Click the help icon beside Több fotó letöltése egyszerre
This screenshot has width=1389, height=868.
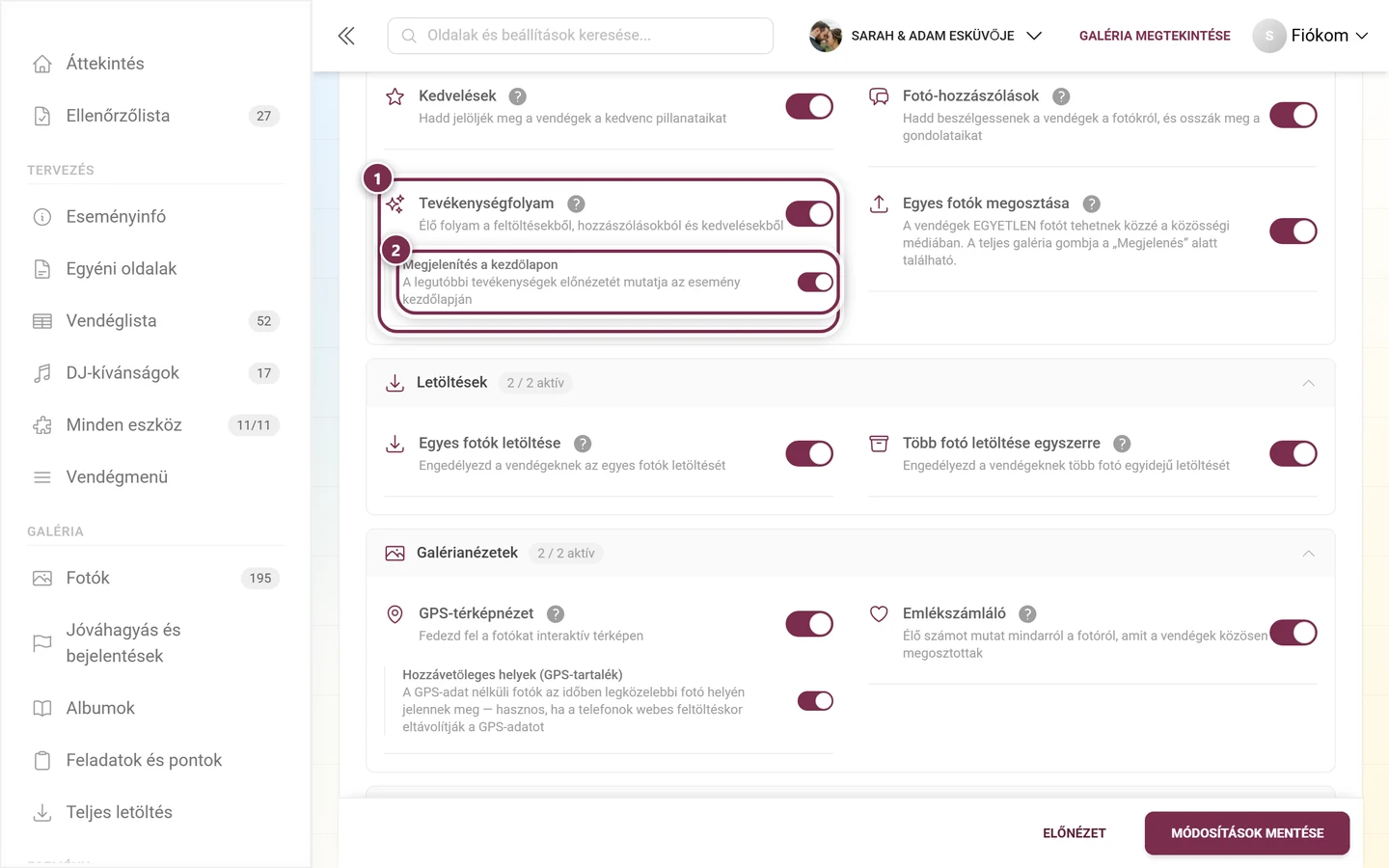click(x=1122, y=444)
